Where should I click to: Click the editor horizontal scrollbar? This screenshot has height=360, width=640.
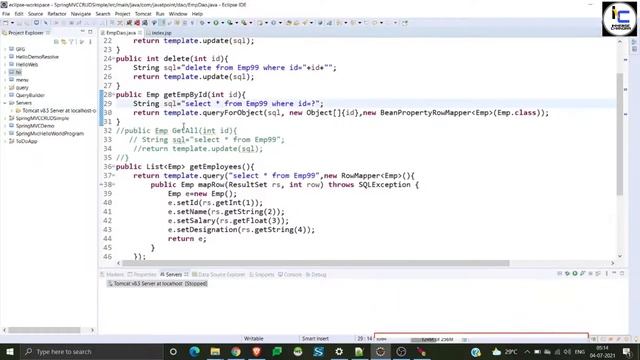[x=316, y=263]
